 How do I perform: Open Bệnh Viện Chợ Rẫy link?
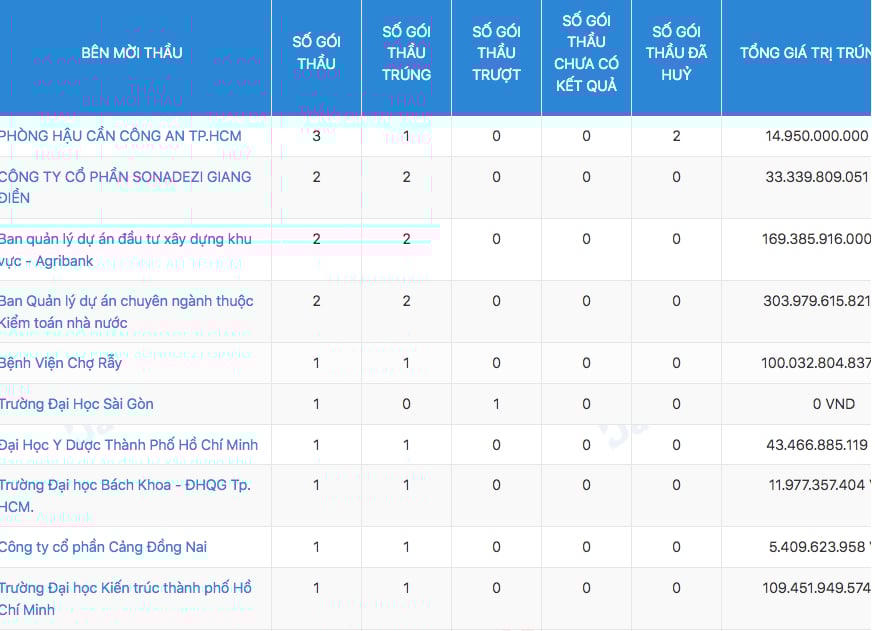61,363
